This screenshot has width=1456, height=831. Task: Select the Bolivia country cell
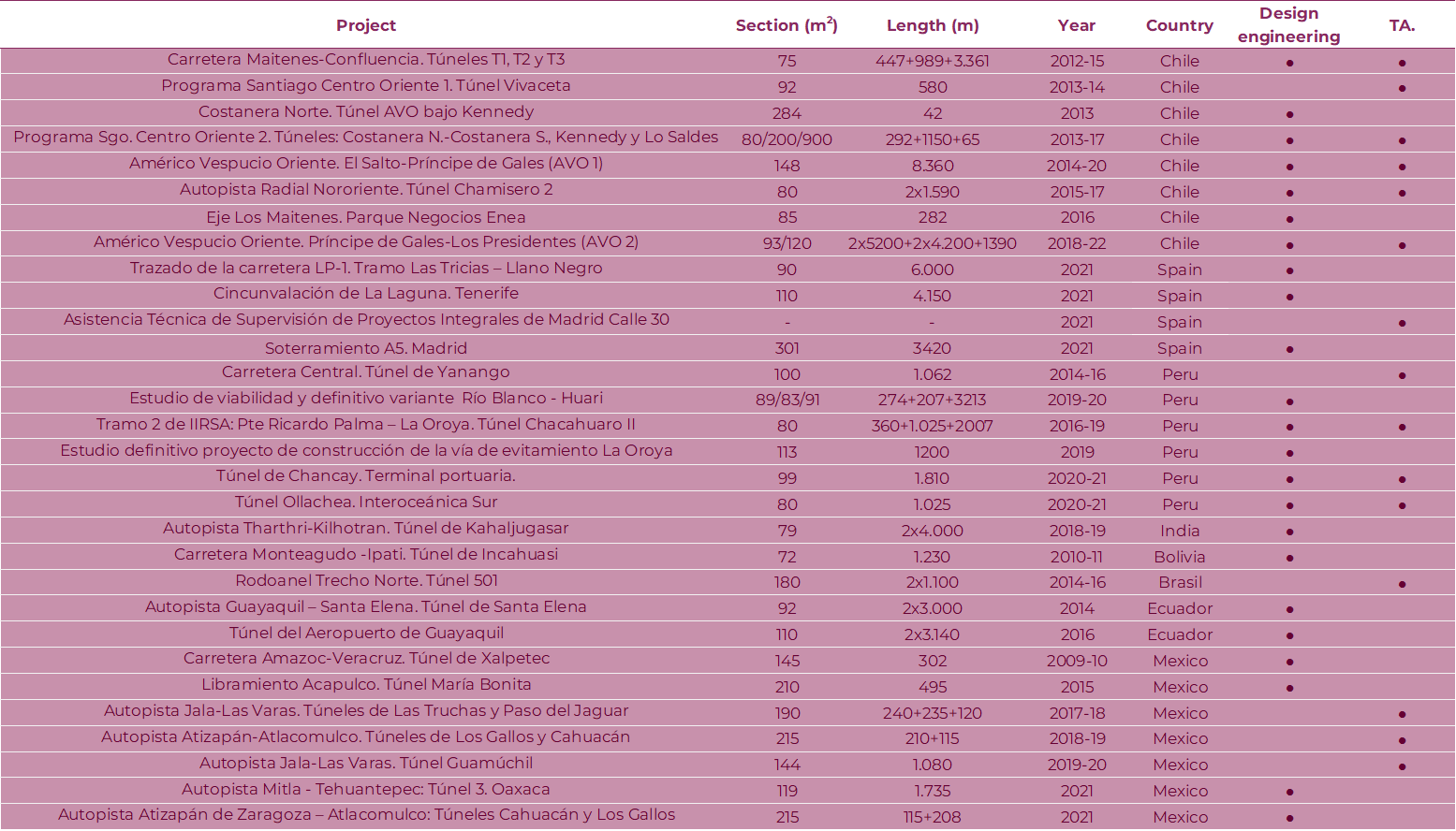1179,557
